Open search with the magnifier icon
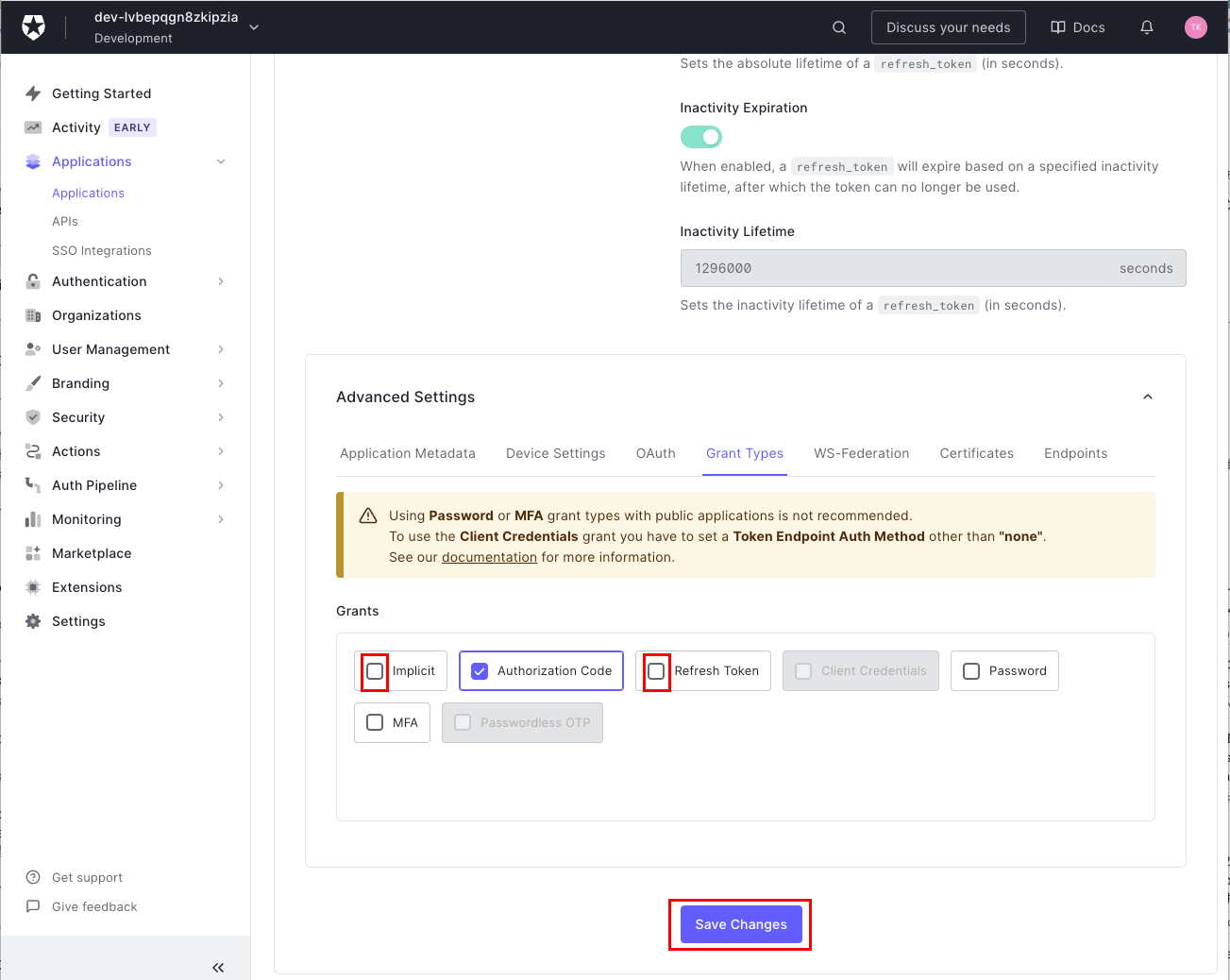1230x980 pixels. point(838,27)
